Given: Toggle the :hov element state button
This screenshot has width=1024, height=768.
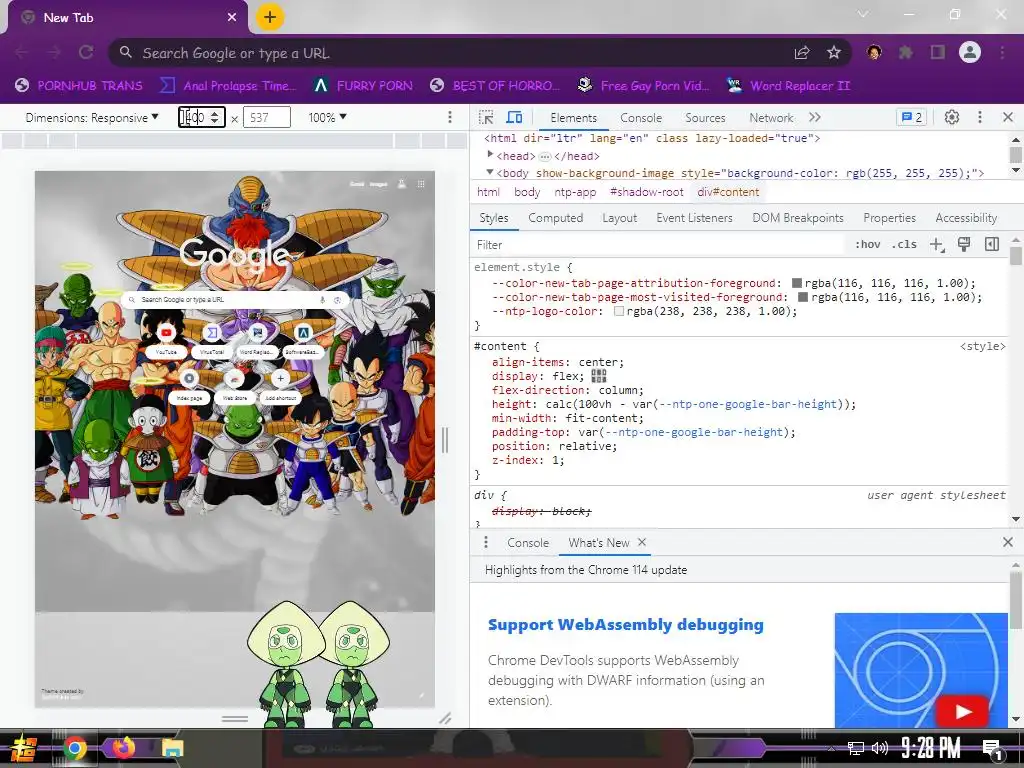Looking at the screenshot, I should [x=867, y=244].
